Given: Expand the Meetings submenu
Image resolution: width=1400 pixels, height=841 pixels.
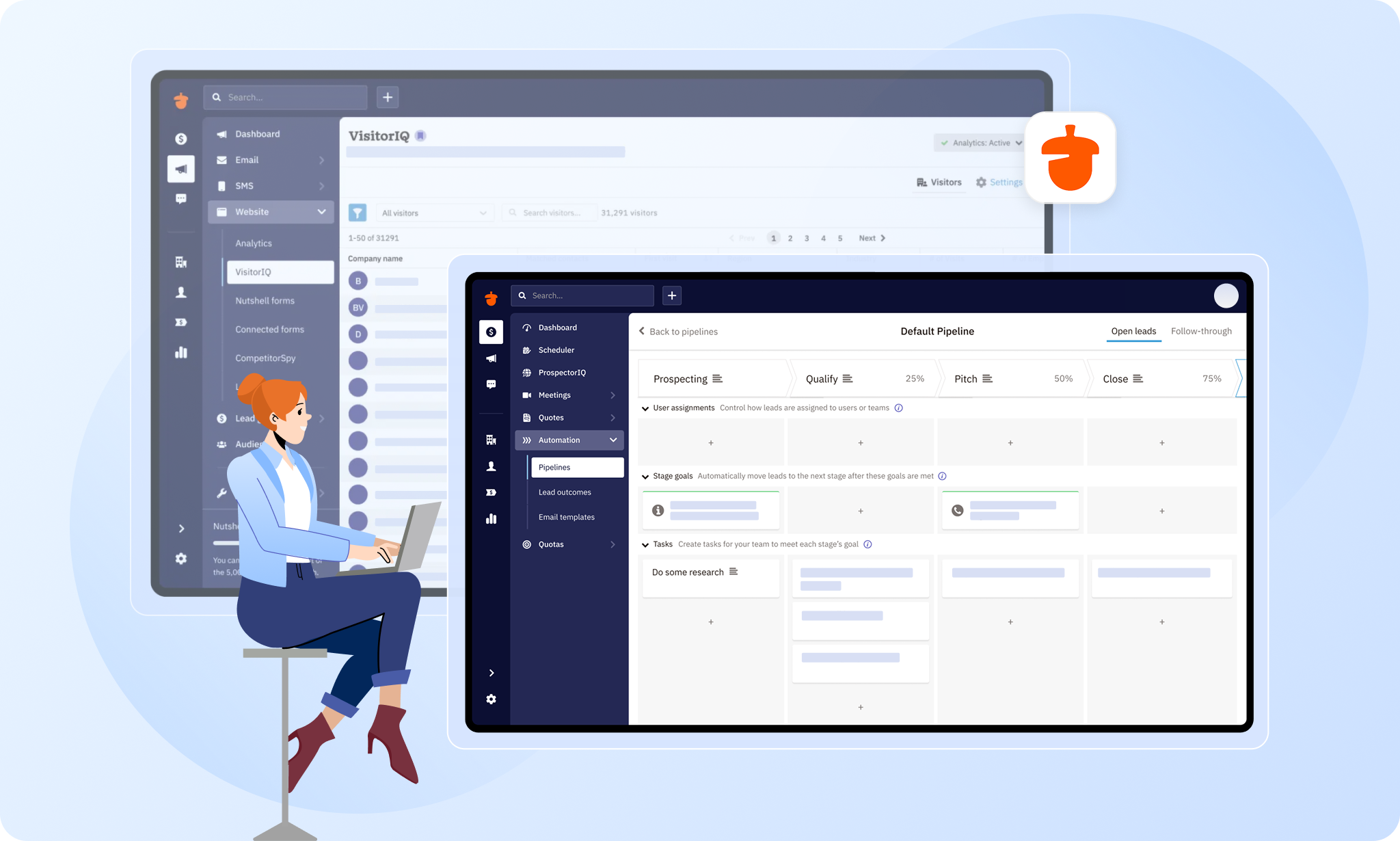Looking at the screenshot, I should (x=613, y=395).
